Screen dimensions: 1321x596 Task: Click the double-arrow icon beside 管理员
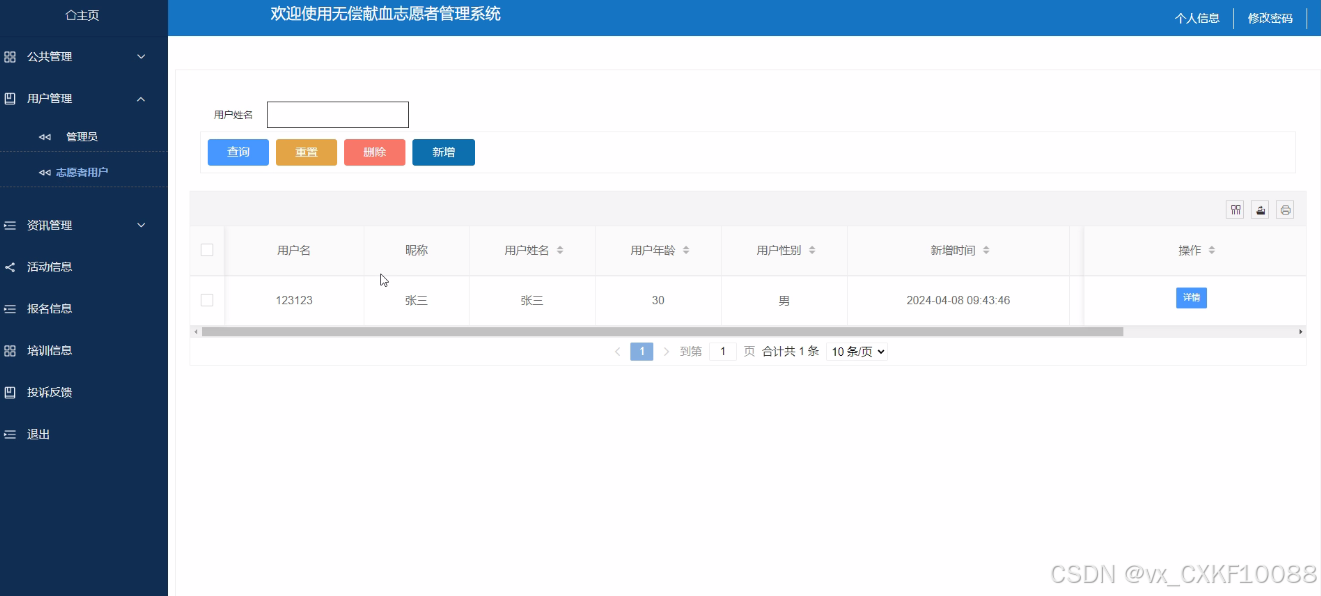(x=45, y=137)
